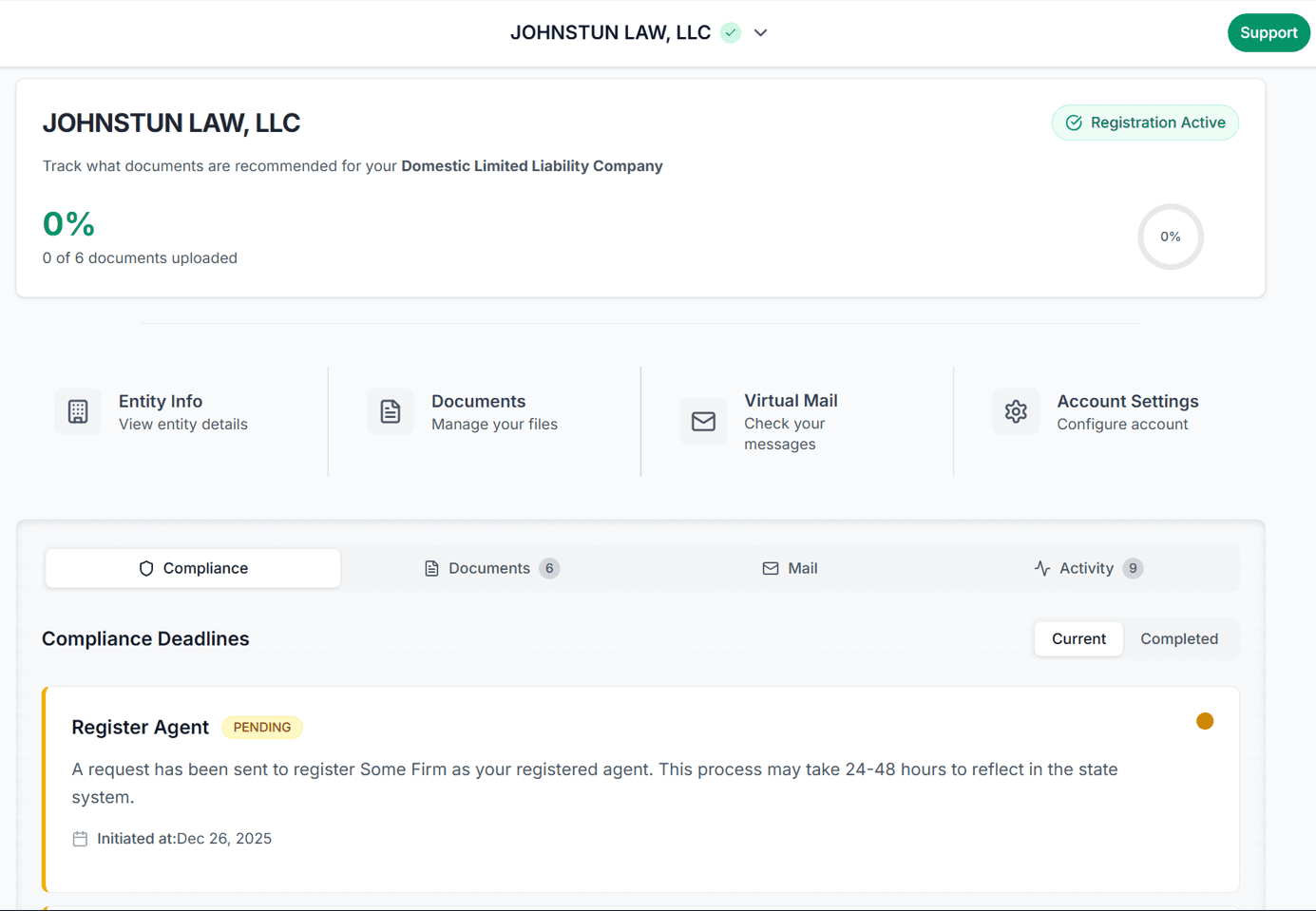The width and height of the screenshot is (1316, 911).
Task: Click the gear icon beside Account Settings
Action: tap(1016, 411)
